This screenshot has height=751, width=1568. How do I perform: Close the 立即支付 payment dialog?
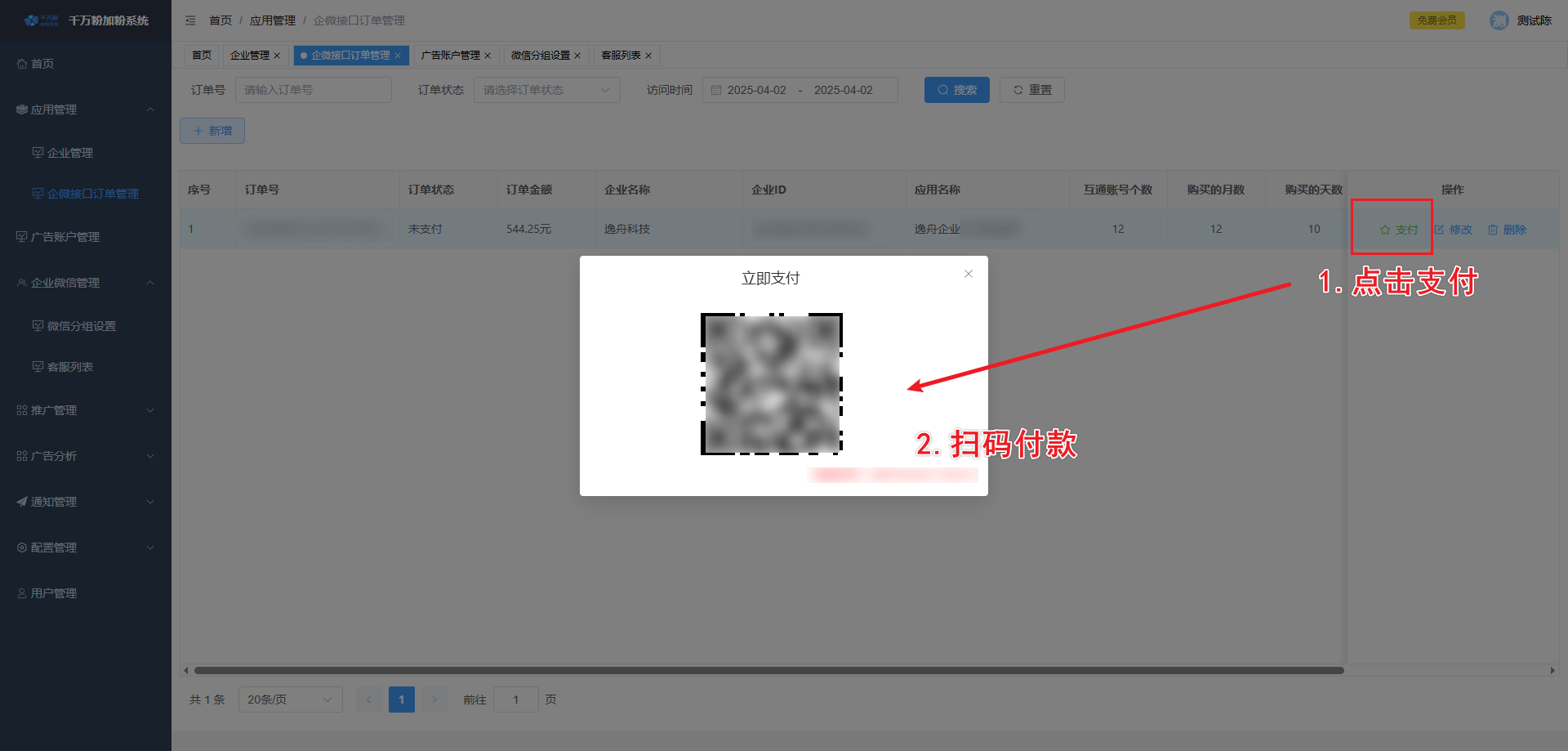pyautogui.click(x=968, y=274)
